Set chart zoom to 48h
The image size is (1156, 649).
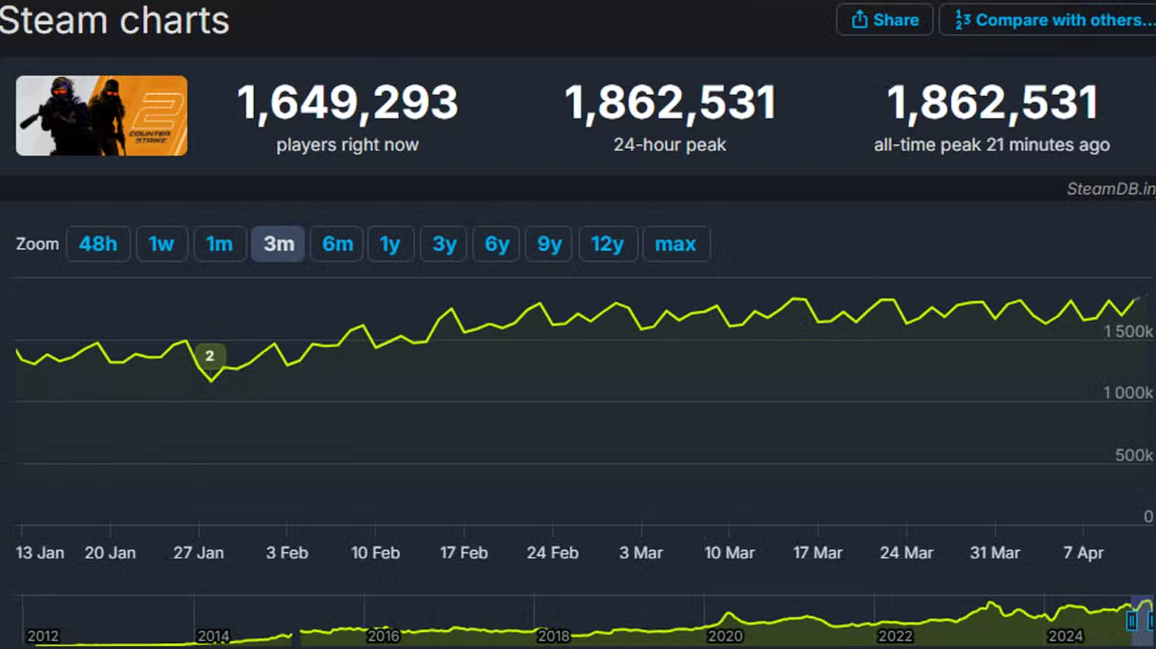98,244
